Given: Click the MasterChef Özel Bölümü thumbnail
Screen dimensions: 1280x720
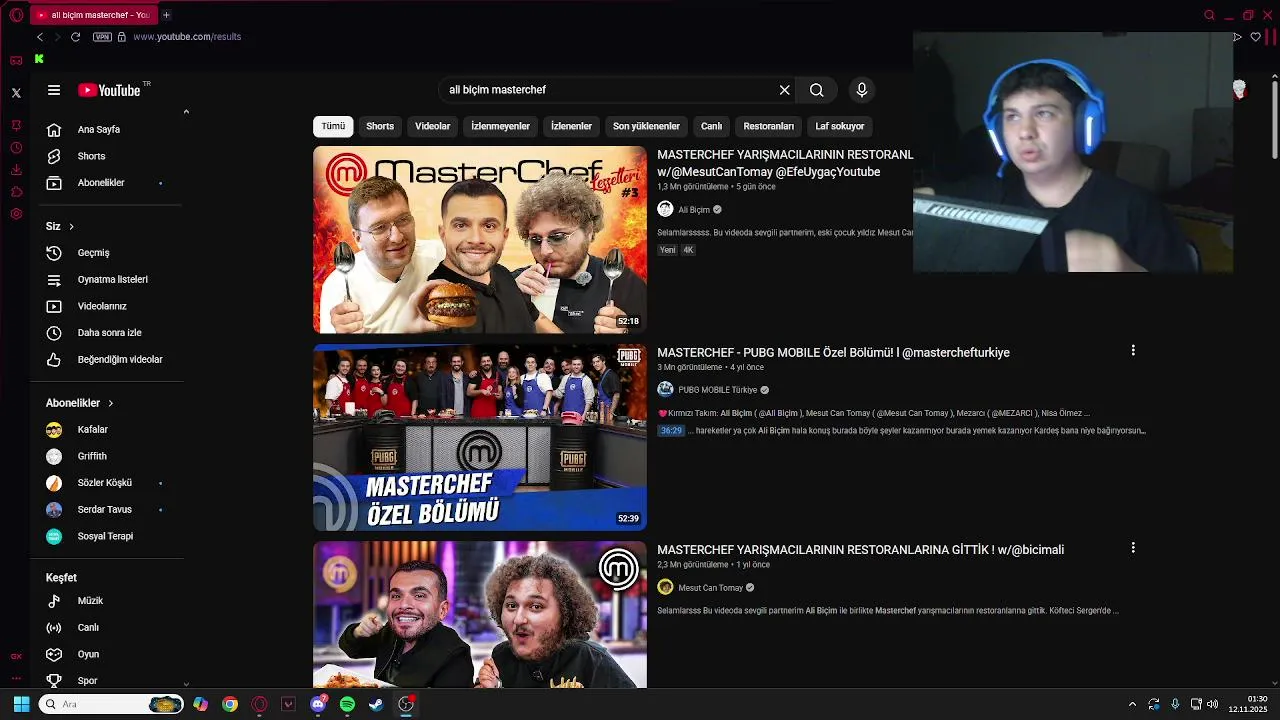Looking at the screenshot, I should [x=480, y=437].
